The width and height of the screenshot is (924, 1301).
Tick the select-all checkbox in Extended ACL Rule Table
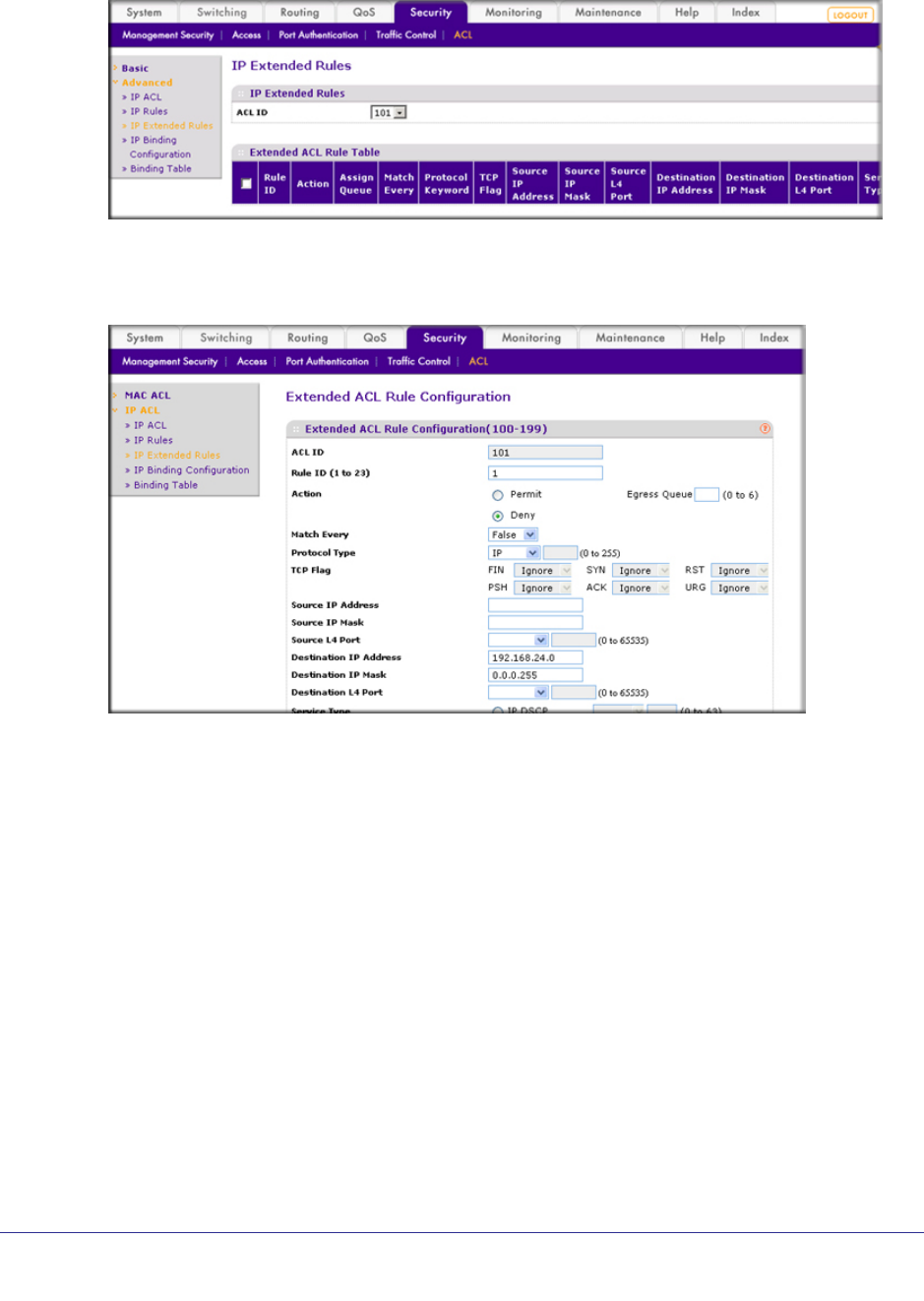point(246,184)
